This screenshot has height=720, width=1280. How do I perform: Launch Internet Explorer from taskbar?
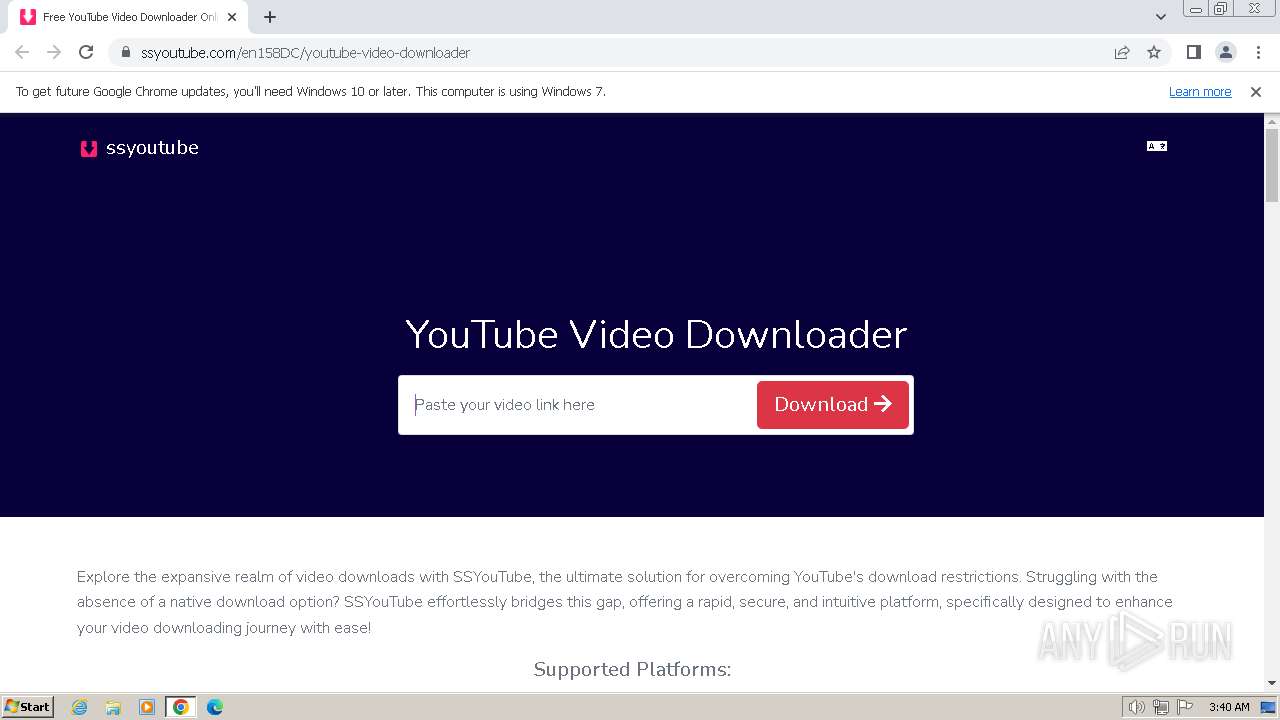coord(80,707)
